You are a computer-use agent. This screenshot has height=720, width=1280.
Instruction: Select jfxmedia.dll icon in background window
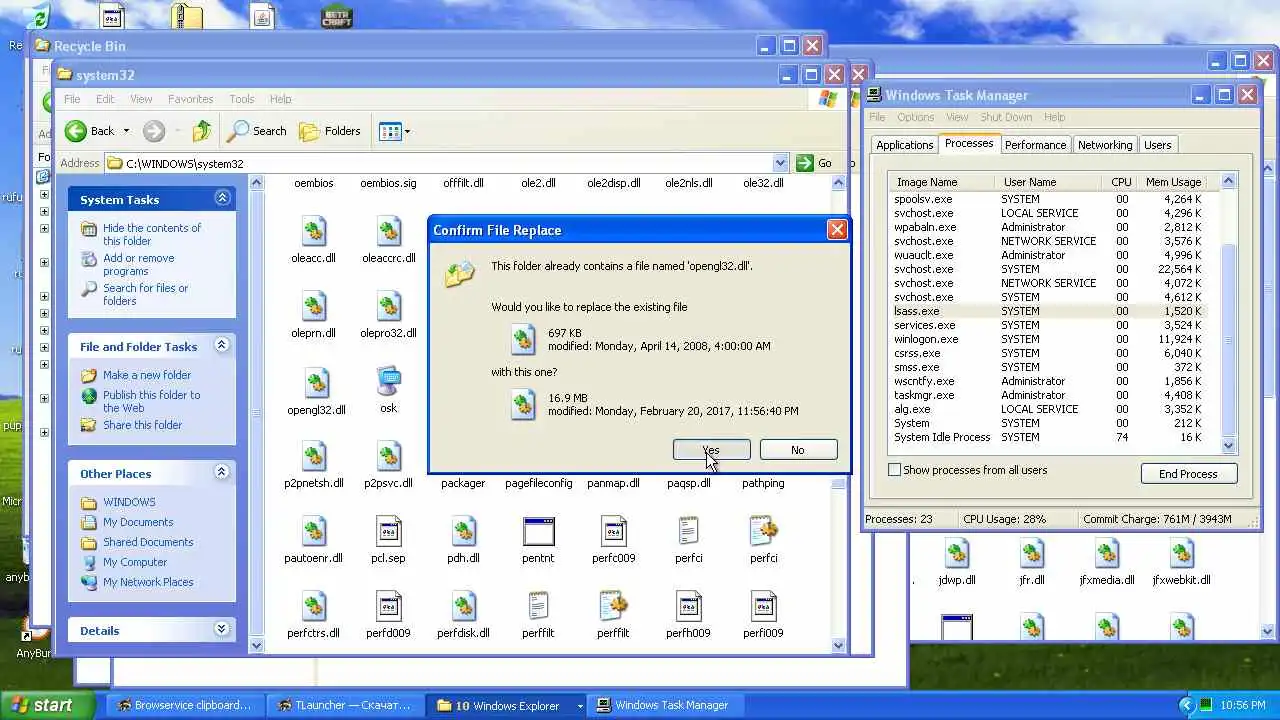click(x=1107, y=553)
